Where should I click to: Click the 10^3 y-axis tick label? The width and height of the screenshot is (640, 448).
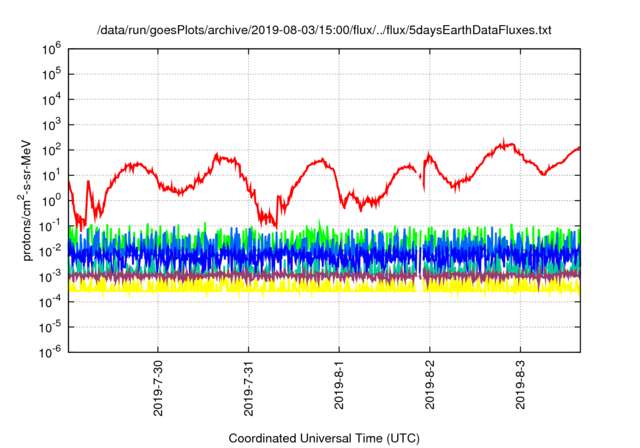51,125
